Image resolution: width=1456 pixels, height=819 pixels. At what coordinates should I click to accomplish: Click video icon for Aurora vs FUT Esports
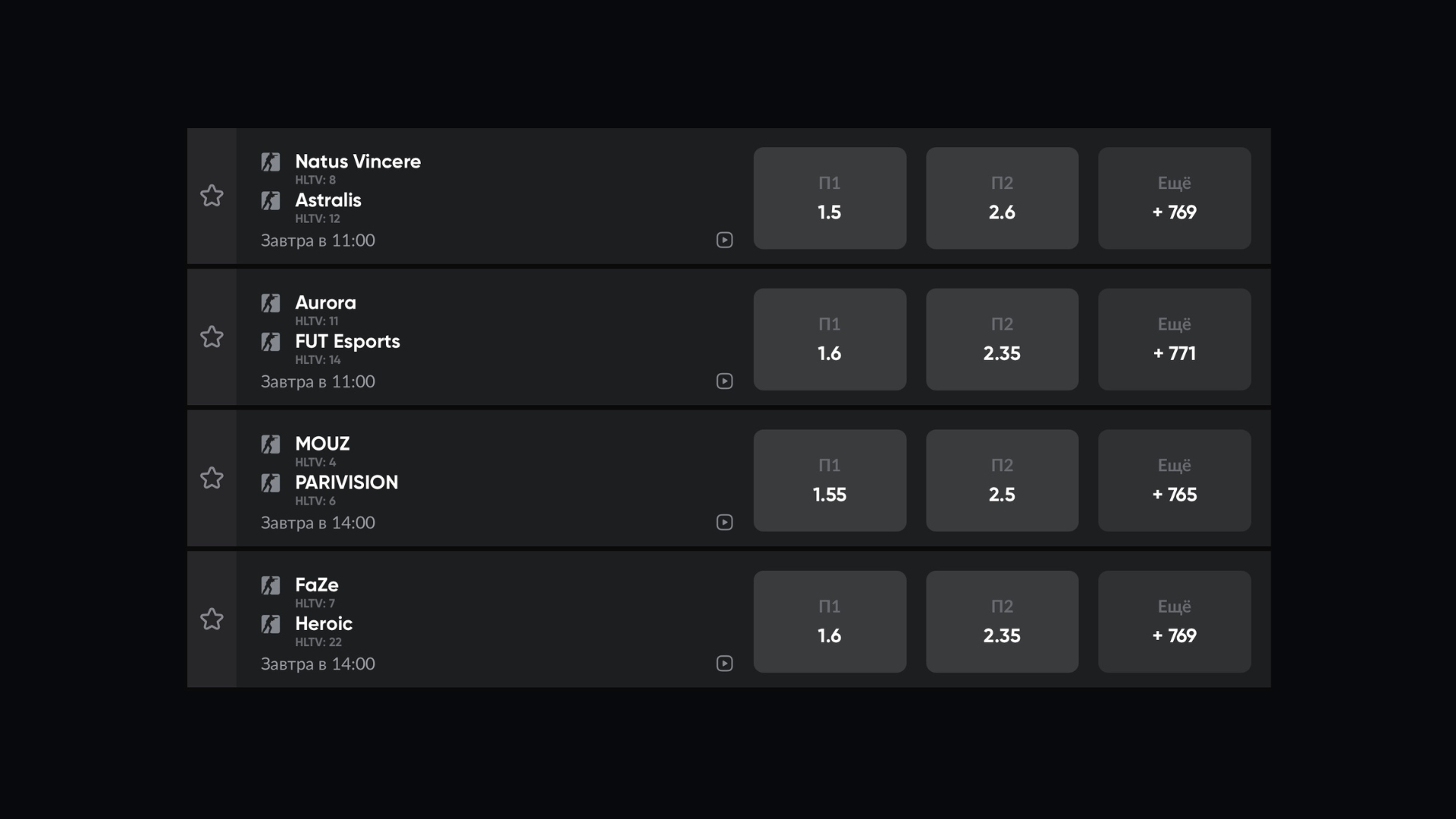click(724, 381)
